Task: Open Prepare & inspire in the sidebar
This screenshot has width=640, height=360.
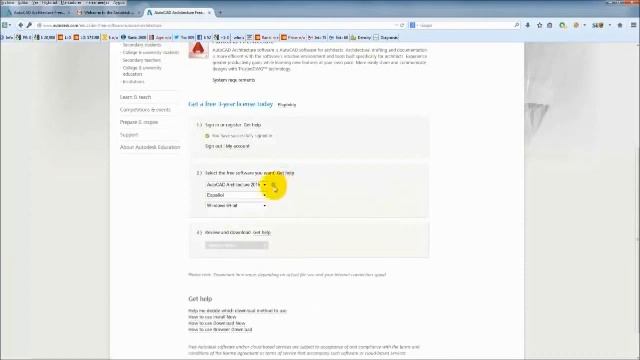Action: (139, 122)
